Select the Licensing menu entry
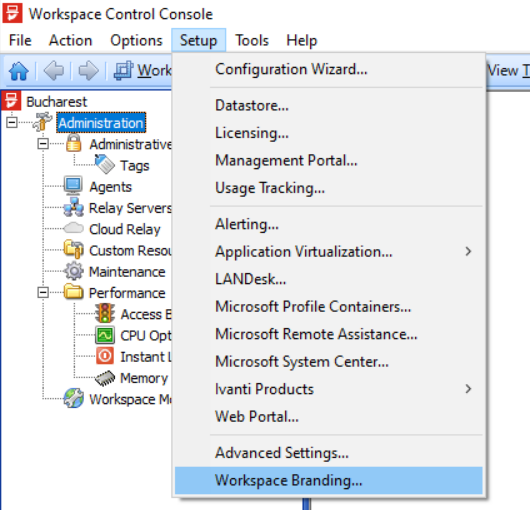Screen dimensions: 530x510 tap(329, 133)
